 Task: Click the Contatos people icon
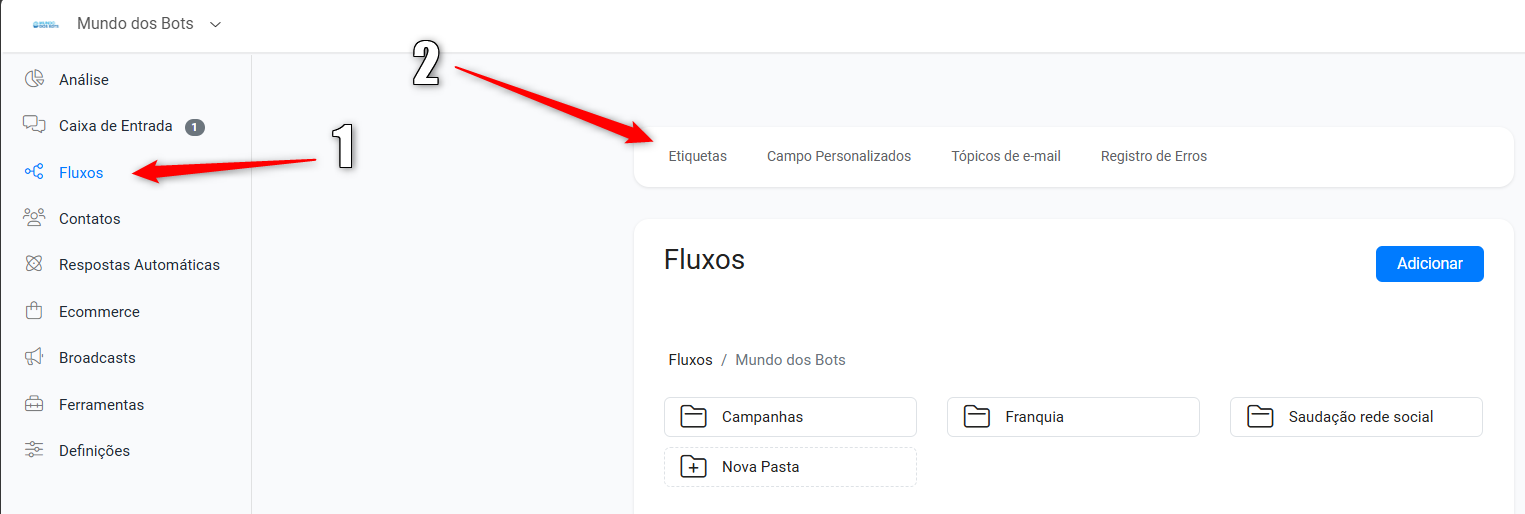(35, 218)
